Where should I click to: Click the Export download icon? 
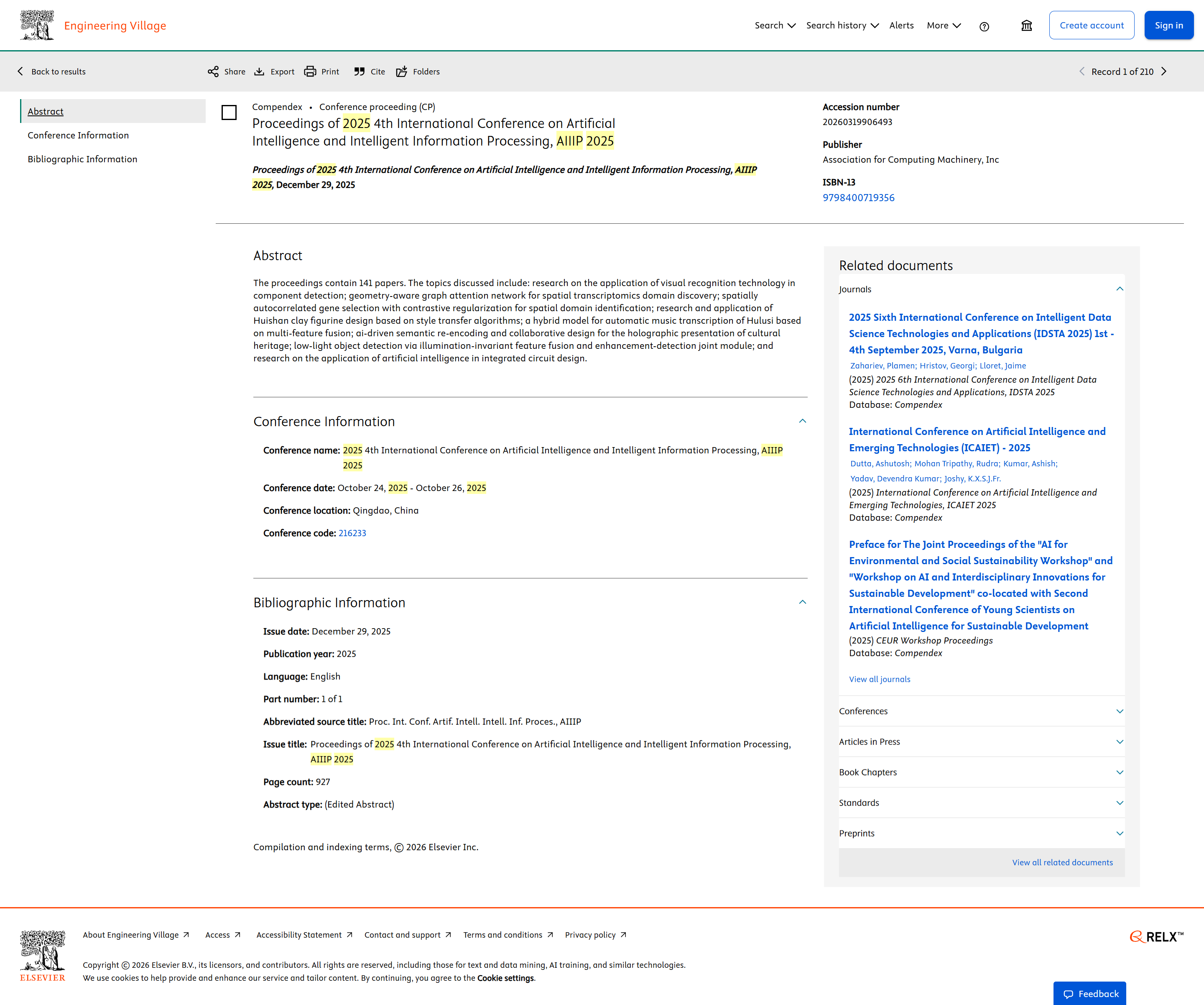[x=259, y=72]
